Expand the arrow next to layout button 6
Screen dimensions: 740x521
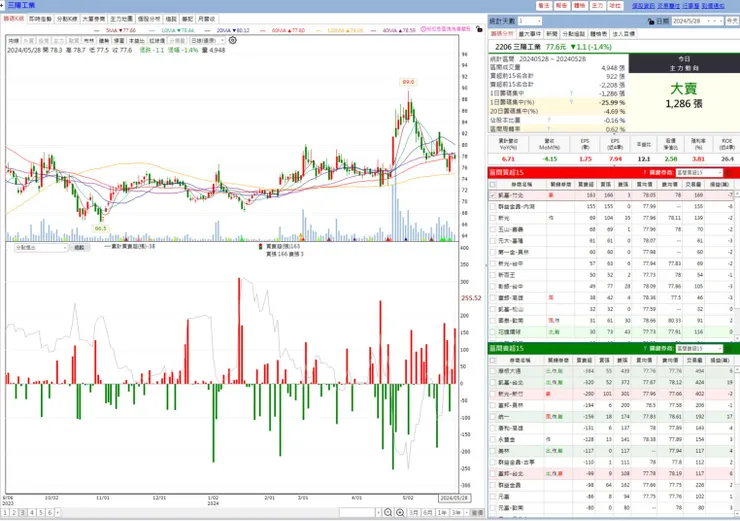click(58, 513)
